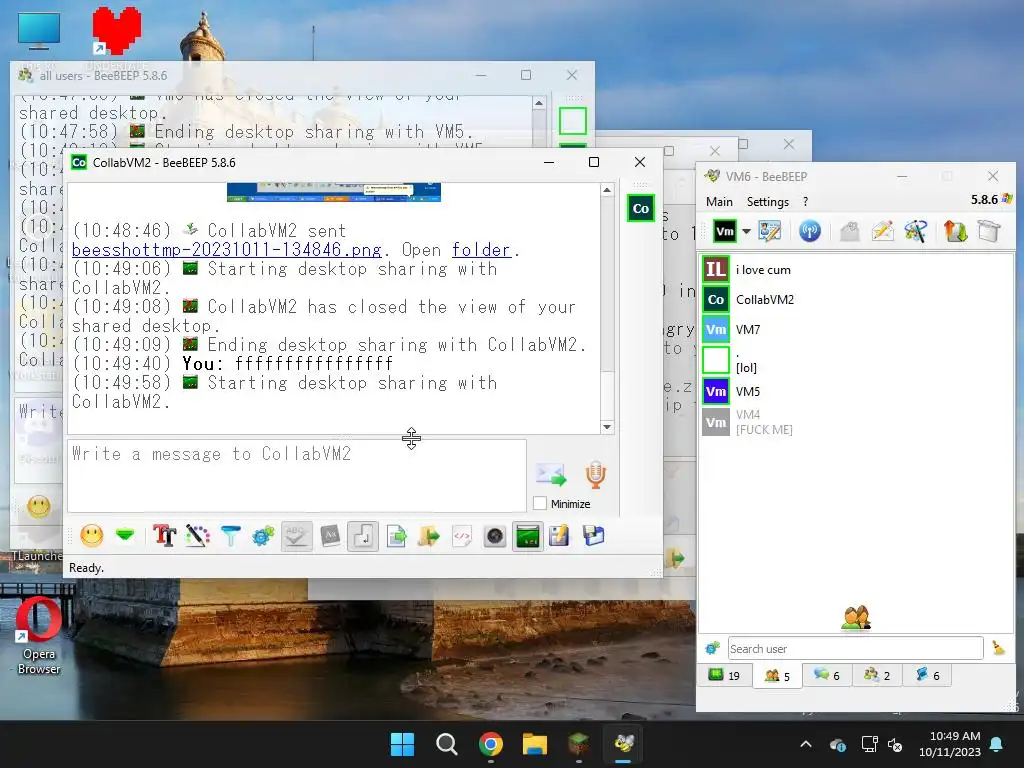Viewport: 1024px width, 768px height.
Task: Open the beesshottmp-20231011-134846.png link
Action: point(227,249)
